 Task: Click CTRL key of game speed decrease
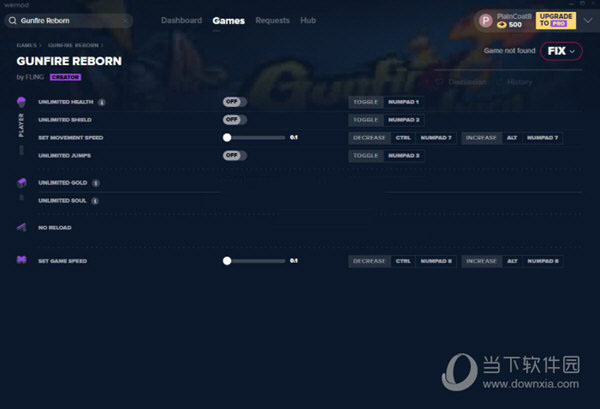point(403,261)
